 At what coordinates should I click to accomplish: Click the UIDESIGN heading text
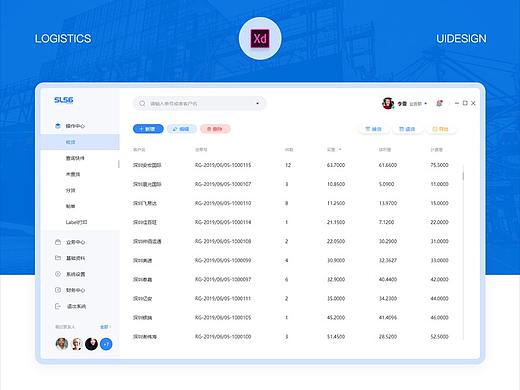[461, 39]
